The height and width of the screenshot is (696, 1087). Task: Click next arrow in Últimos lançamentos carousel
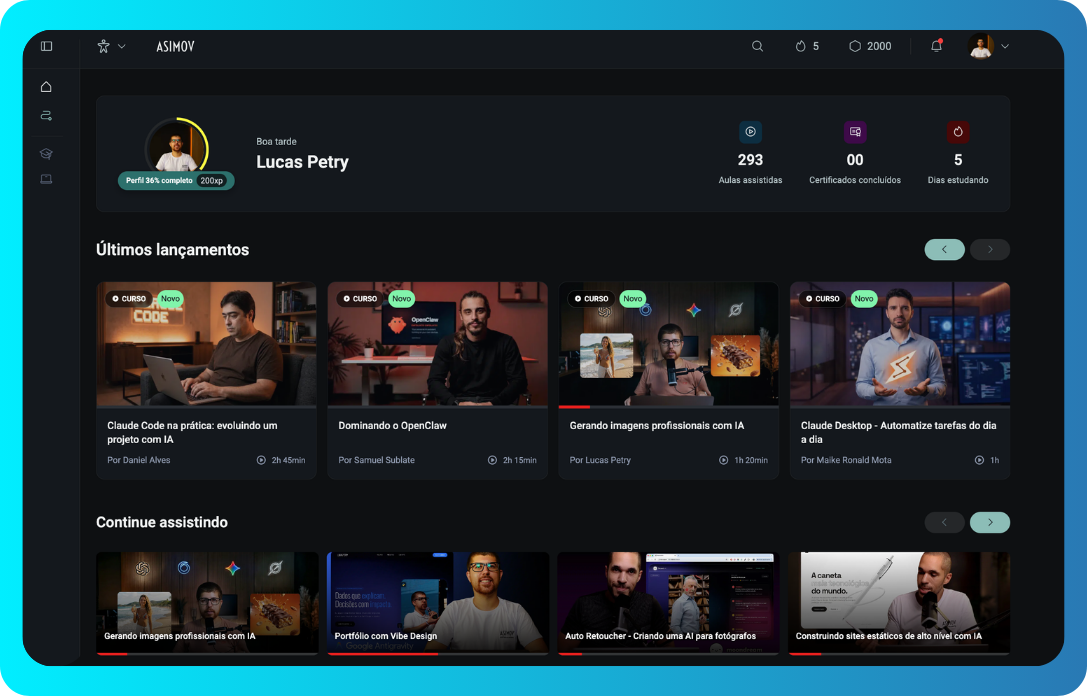989,250
